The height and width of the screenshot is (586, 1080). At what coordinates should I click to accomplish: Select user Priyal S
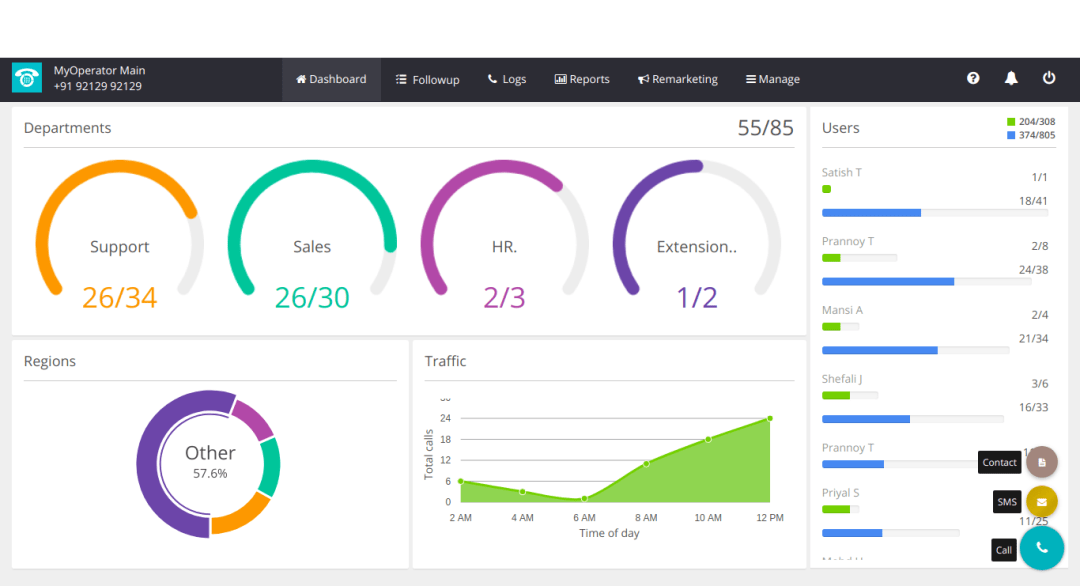point(840,493)
